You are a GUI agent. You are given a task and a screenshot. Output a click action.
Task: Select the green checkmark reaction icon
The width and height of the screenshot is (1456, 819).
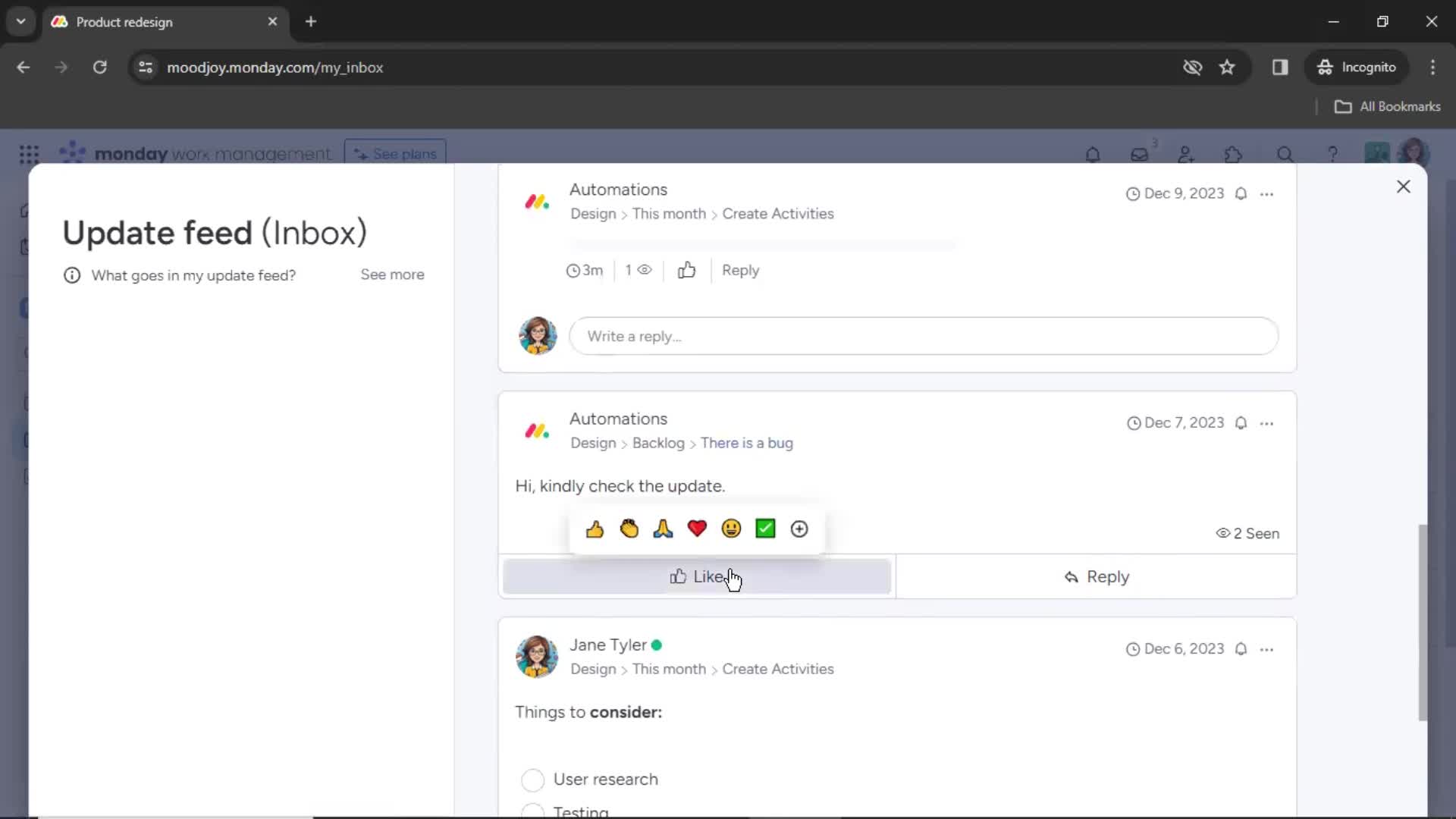tap(765, 528)
